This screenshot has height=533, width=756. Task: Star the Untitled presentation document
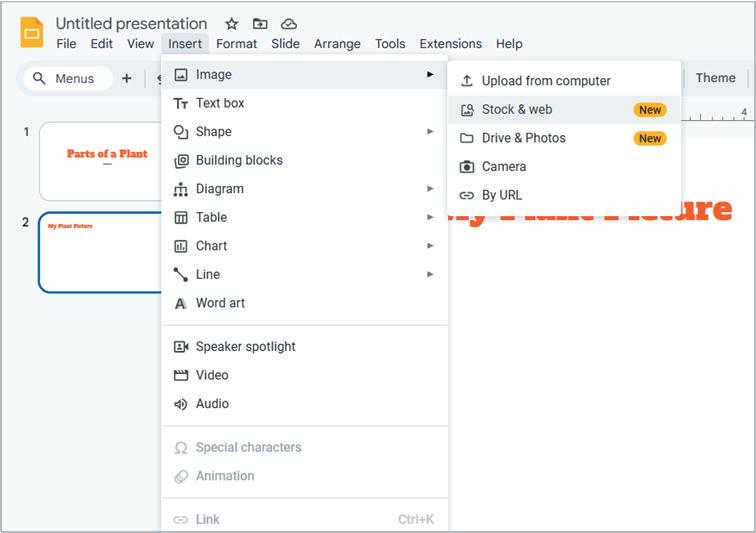click(231, 24)
